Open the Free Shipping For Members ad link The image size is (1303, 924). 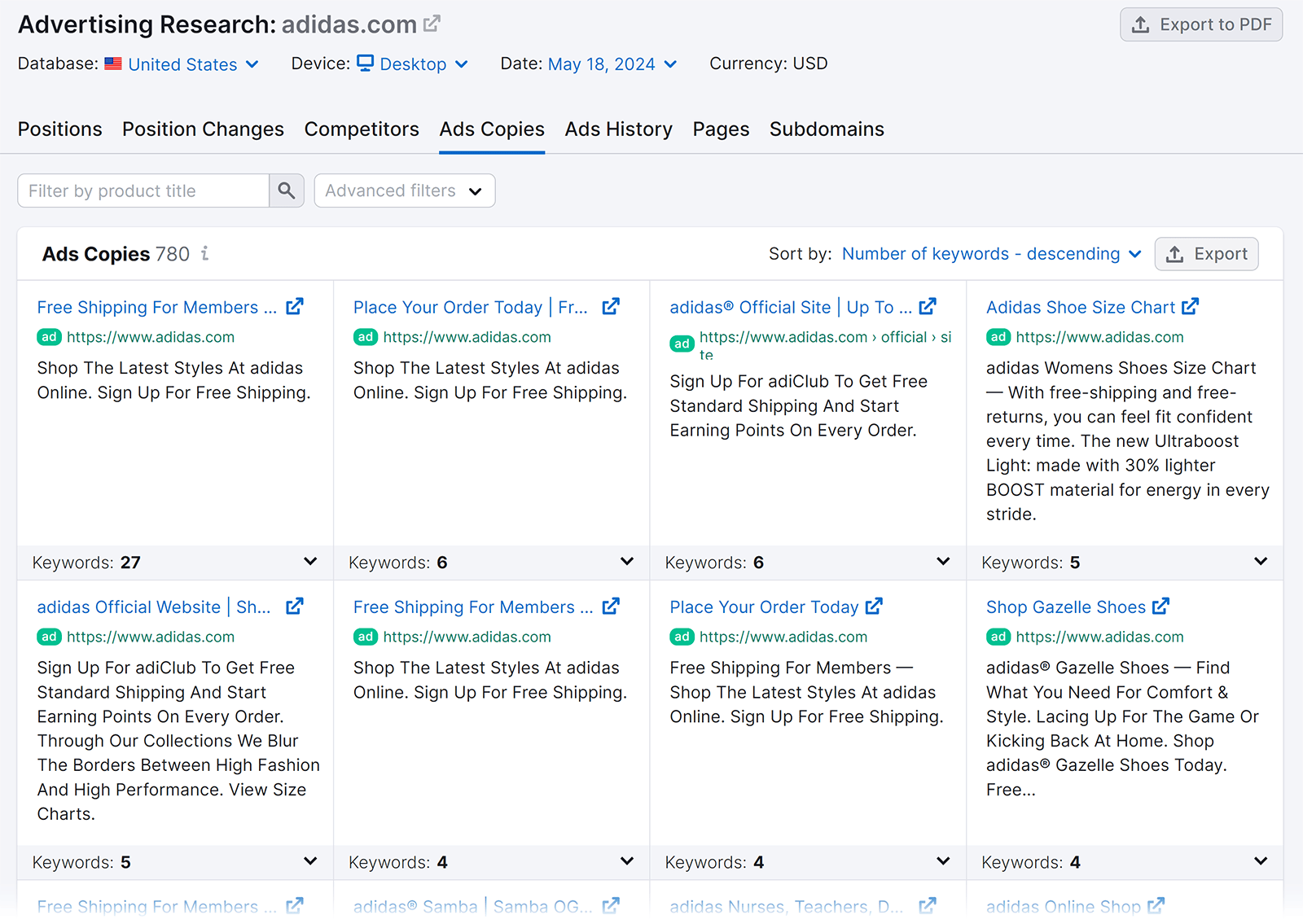pyautogui.click(x=155, y=307)
